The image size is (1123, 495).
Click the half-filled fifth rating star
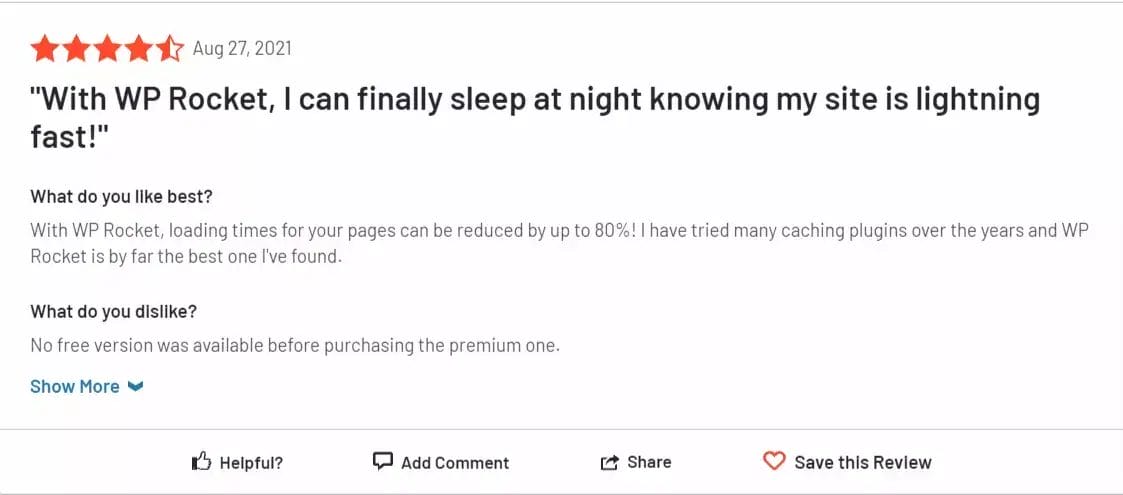point(170,48)
